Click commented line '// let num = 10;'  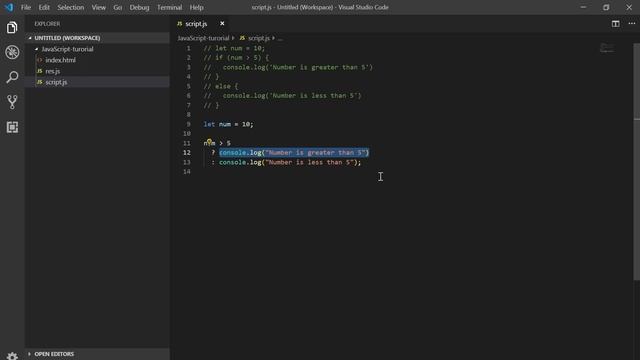[234, 48]
